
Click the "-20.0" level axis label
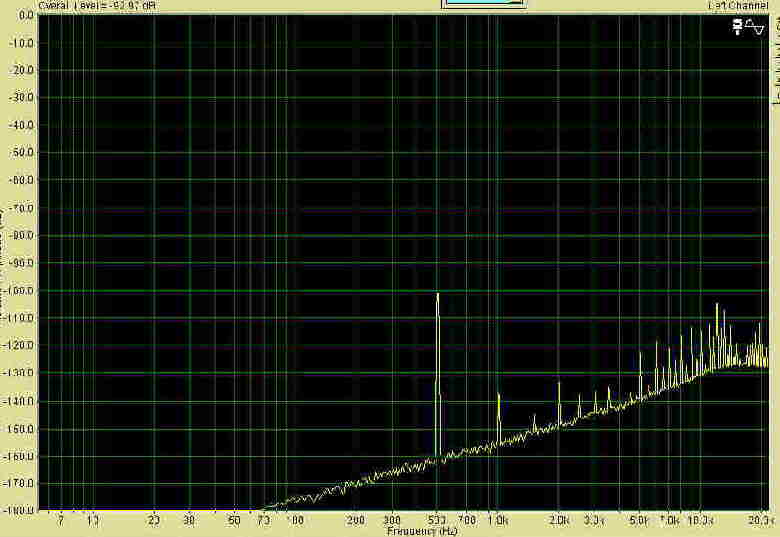pyautogui.click(x=22, y=70)
